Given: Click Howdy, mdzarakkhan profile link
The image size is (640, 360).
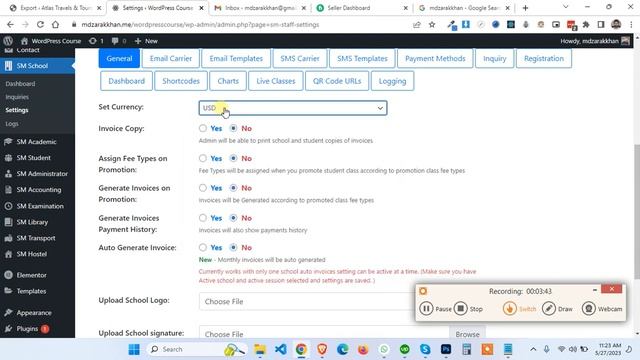Looking at the screenshot, I should [x=595, y=41].
